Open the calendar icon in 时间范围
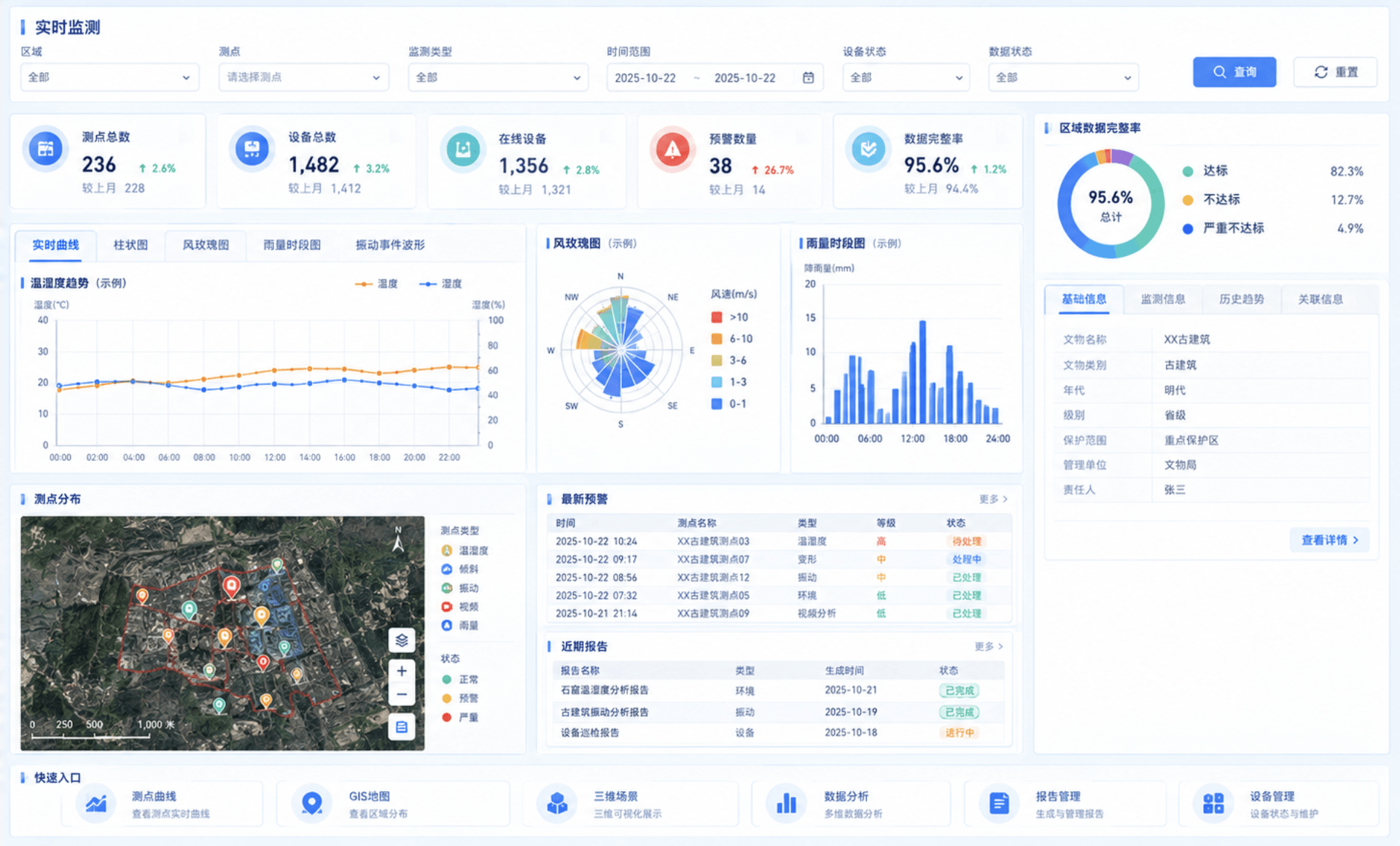This screenshot has width=1400, height=846. pyautogui.click(x=808, y=77)
